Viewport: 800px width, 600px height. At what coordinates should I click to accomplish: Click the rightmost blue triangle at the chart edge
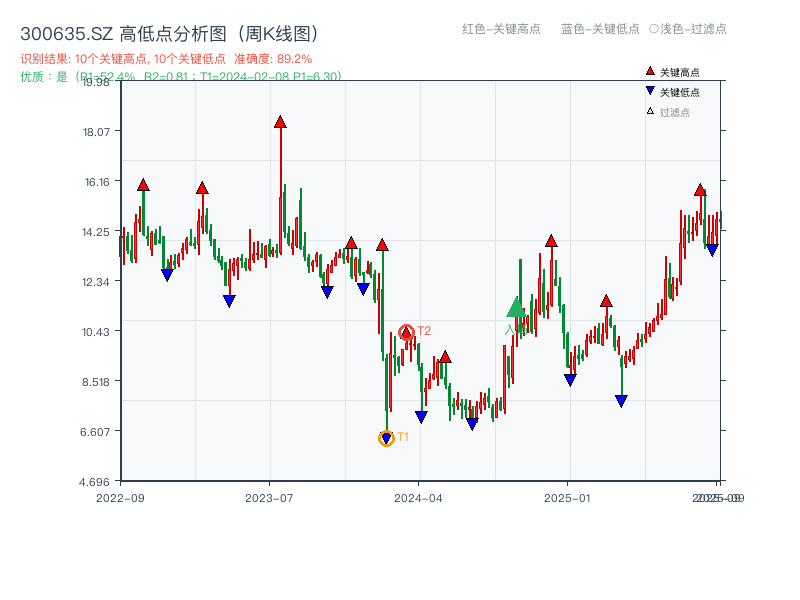713,247
